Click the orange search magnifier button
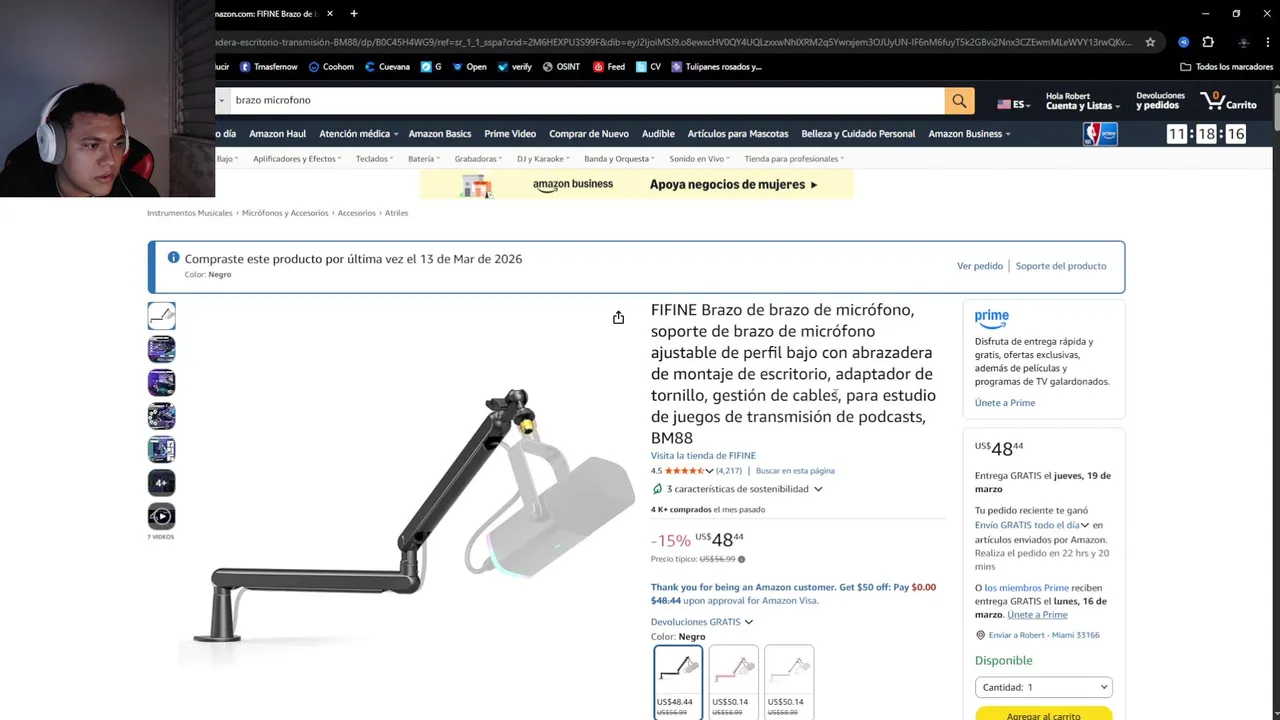This screenshot has width=1280, height=720. 959,101
